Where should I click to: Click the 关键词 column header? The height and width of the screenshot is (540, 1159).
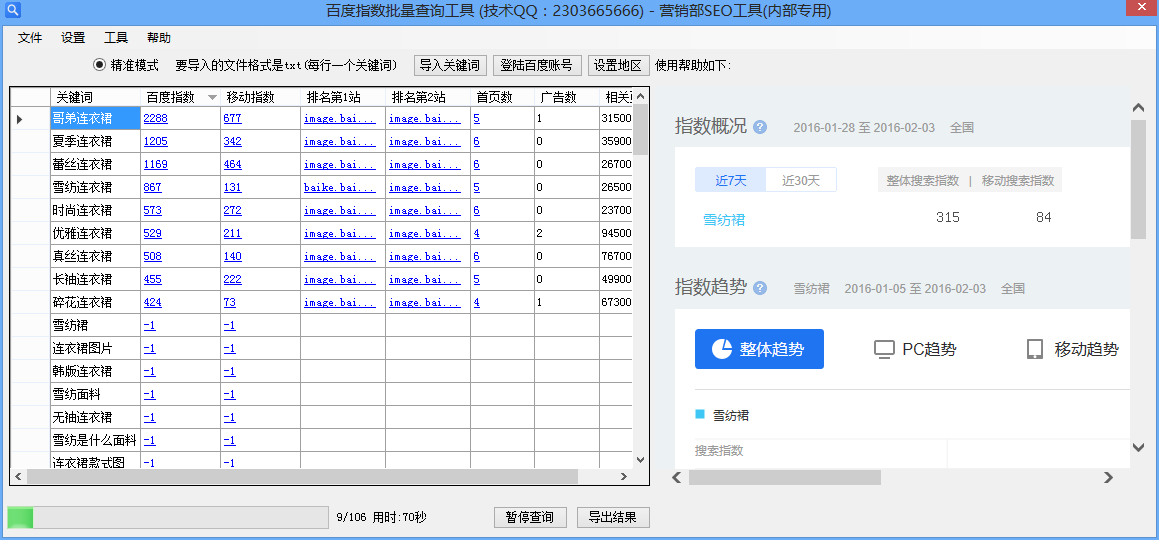[95, 98]
